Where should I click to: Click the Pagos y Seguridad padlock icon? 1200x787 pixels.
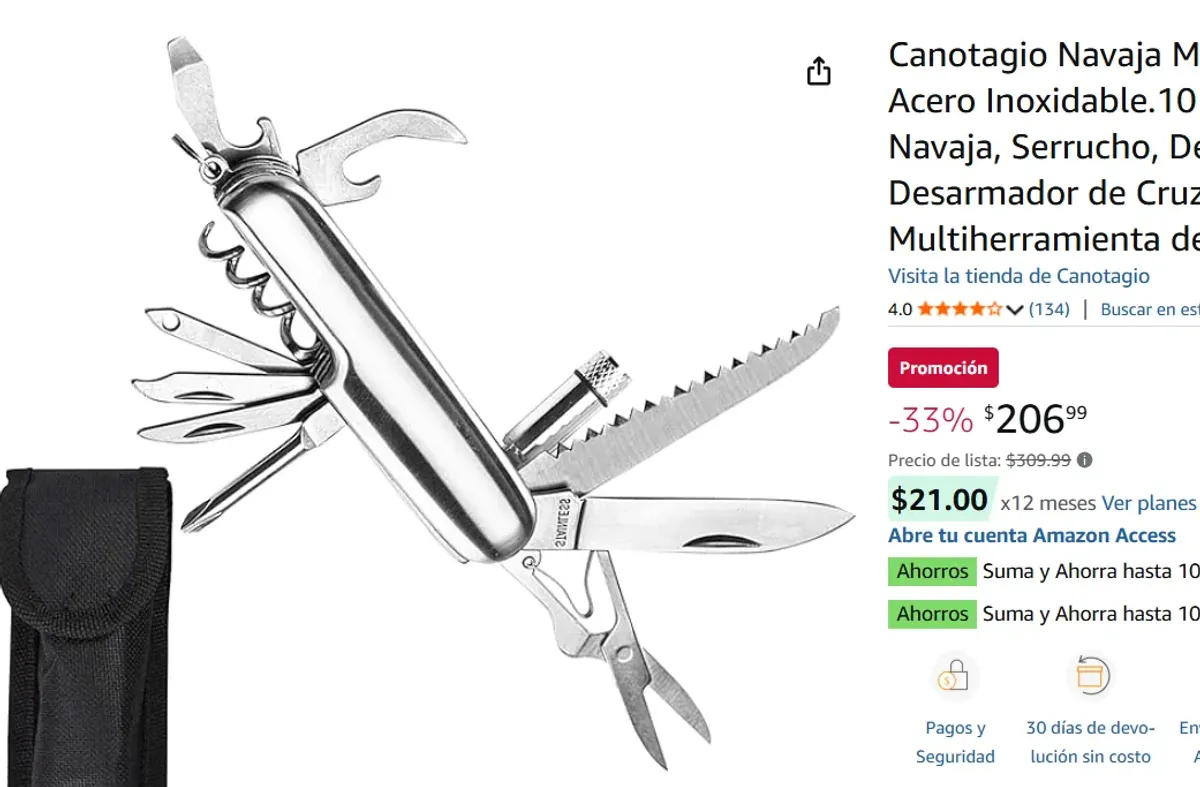[x=953, y=678]
